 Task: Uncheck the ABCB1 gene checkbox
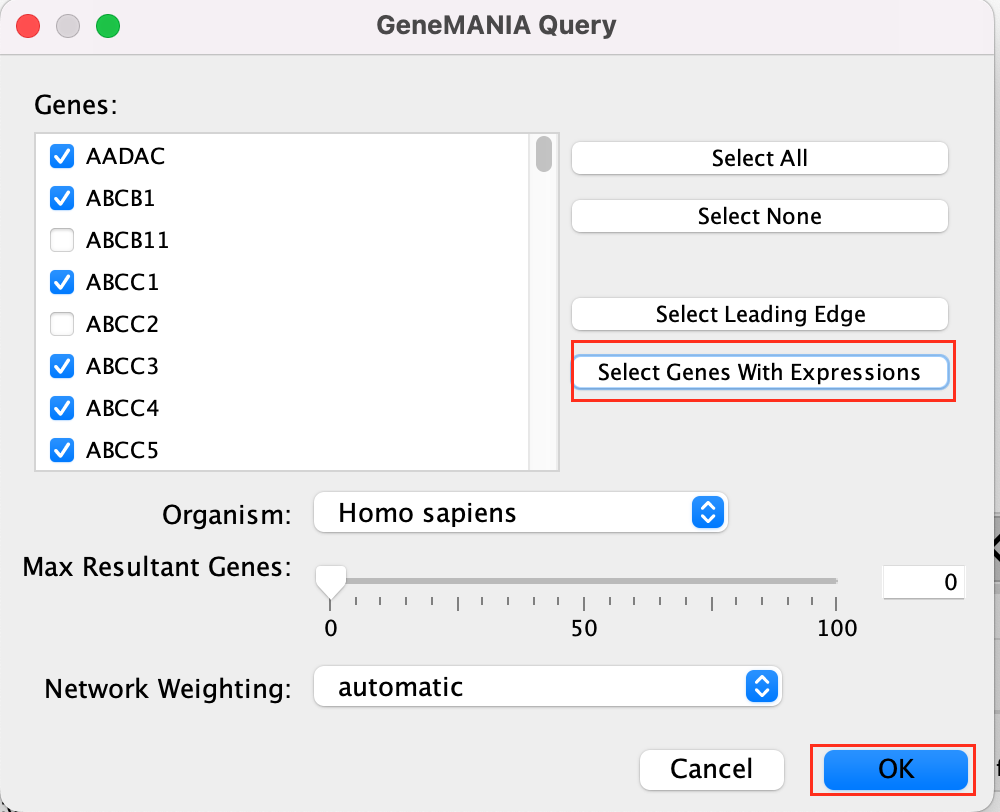pos(62,199)
